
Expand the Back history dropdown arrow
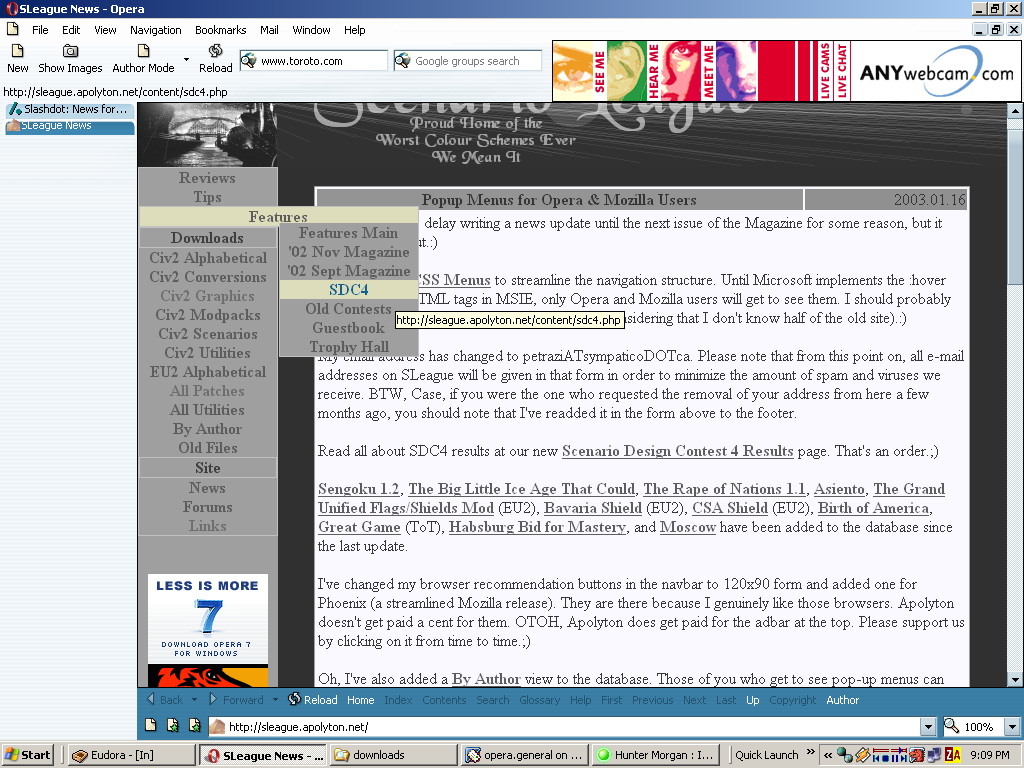195,699
